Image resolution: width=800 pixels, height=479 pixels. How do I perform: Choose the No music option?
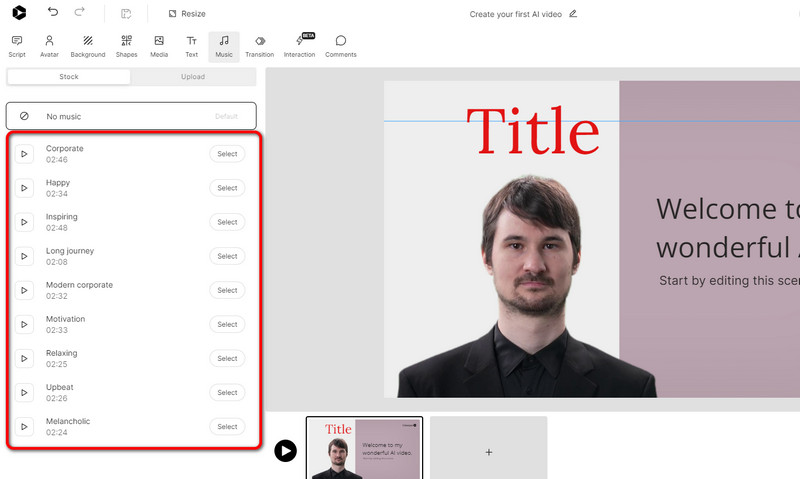131,116
